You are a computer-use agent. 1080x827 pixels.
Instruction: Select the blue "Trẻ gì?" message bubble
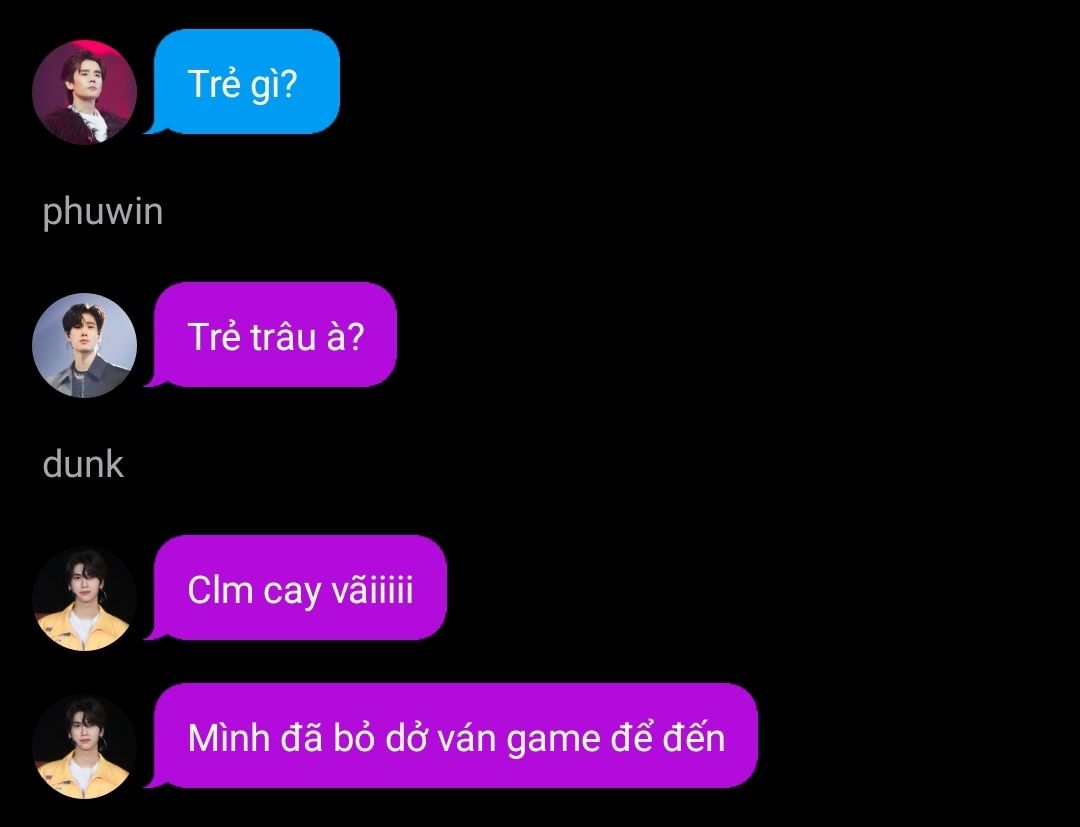coord(246,82)
